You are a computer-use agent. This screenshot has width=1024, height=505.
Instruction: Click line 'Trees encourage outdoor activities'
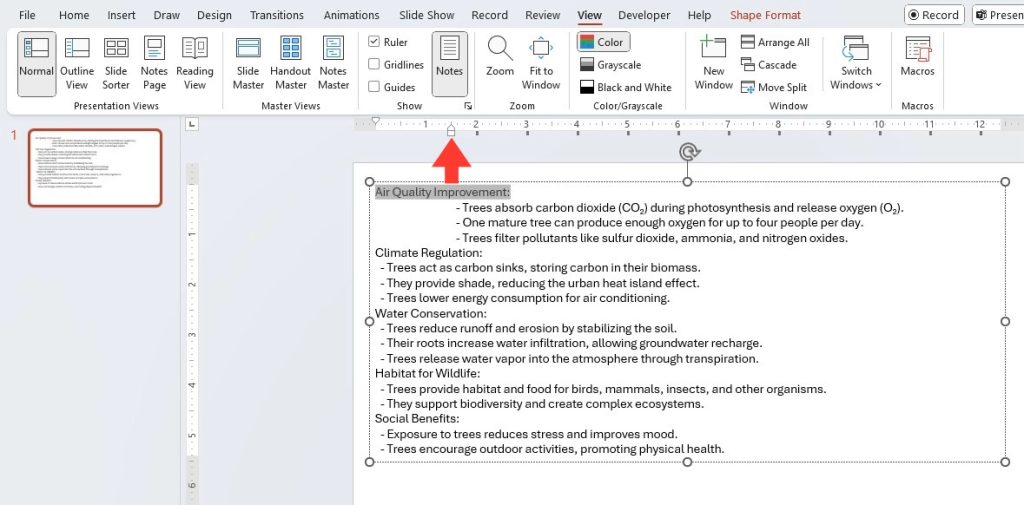point(552,449)
